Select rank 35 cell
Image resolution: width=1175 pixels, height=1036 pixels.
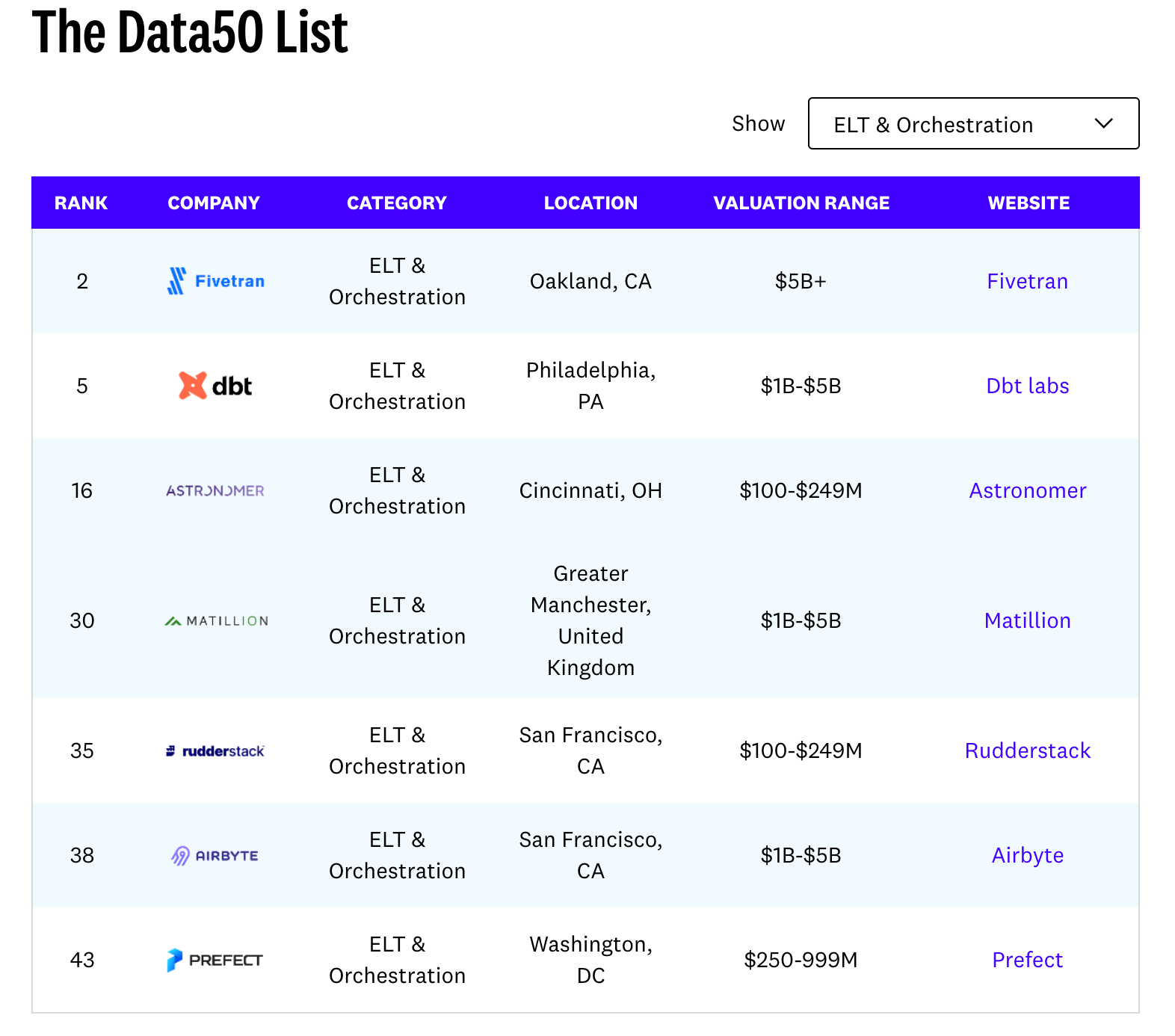82,750
